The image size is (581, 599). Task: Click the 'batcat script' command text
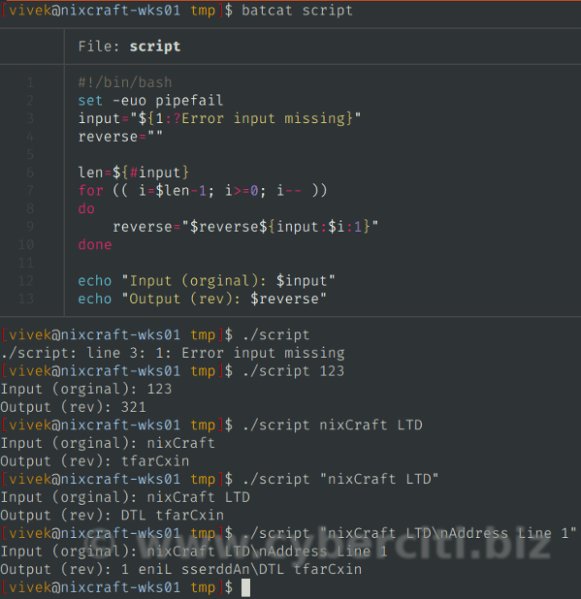[297, 10]
